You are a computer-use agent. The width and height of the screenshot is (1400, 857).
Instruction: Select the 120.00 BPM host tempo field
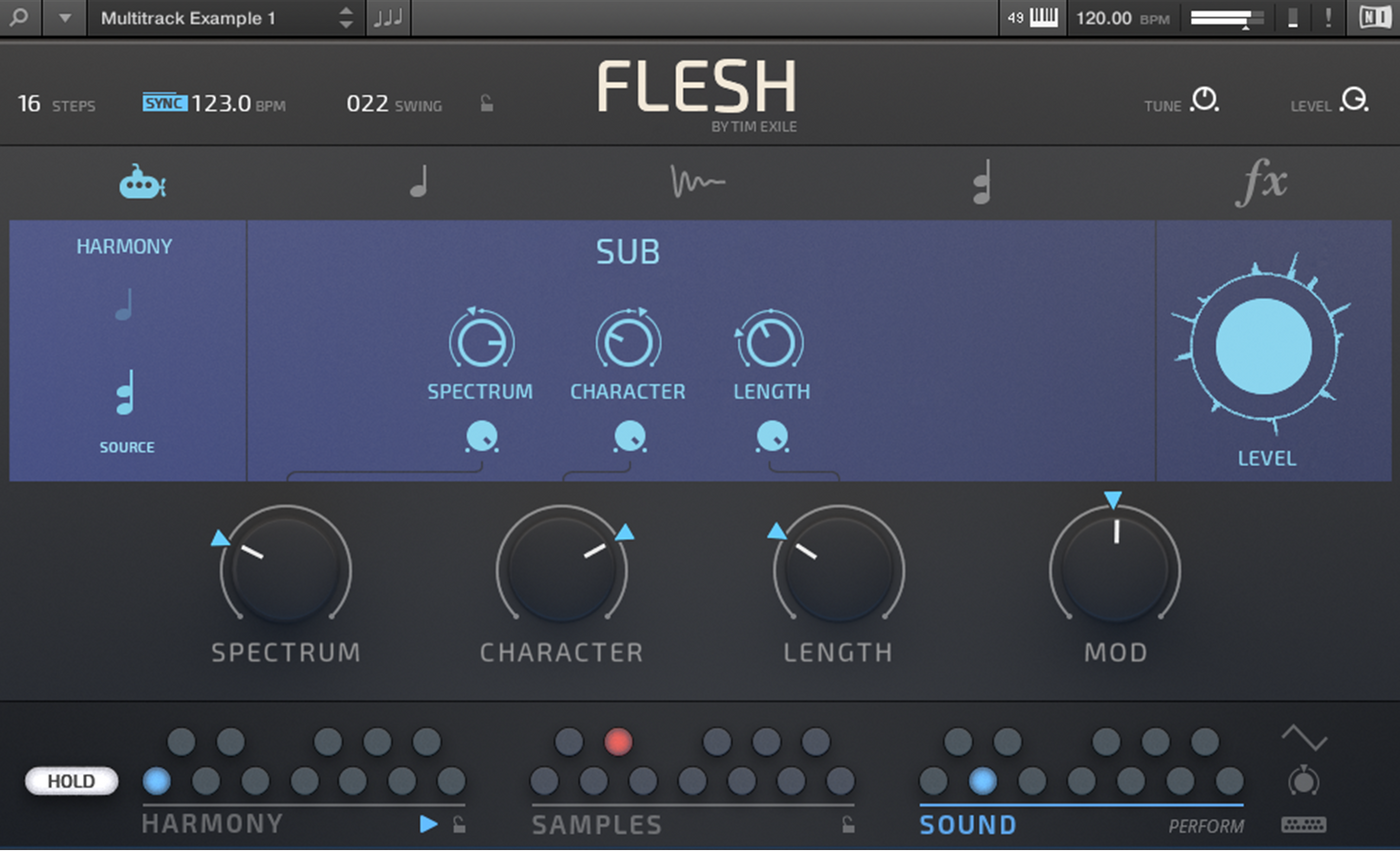pos(1124,18)
